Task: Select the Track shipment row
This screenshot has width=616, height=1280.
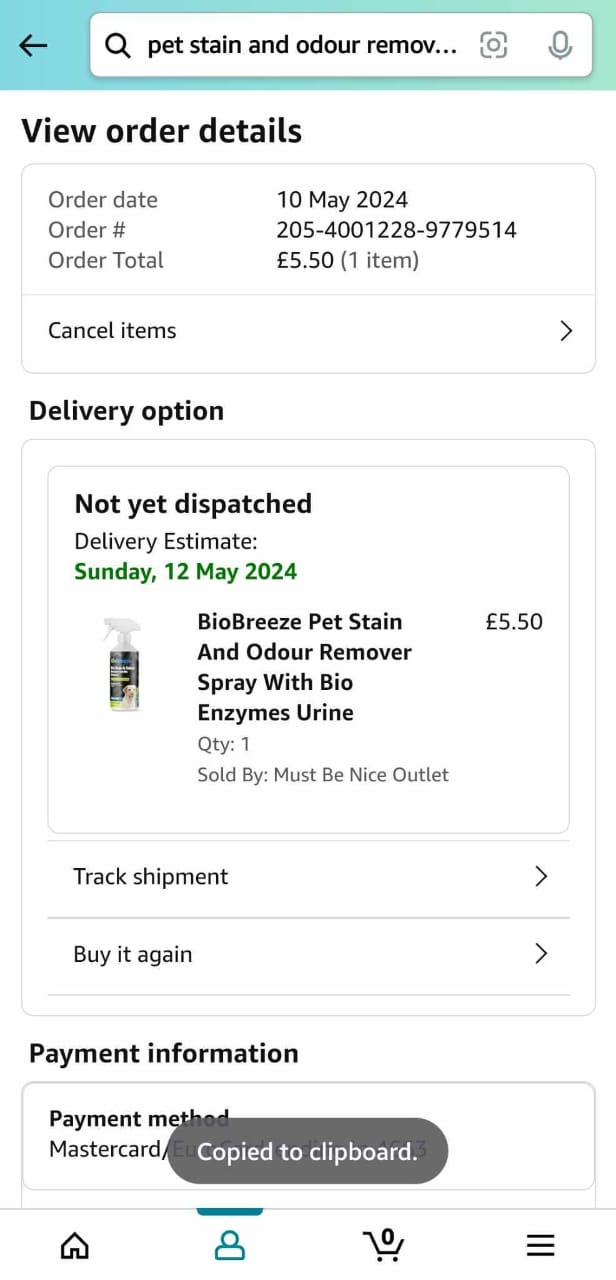Action: point(308,877)
